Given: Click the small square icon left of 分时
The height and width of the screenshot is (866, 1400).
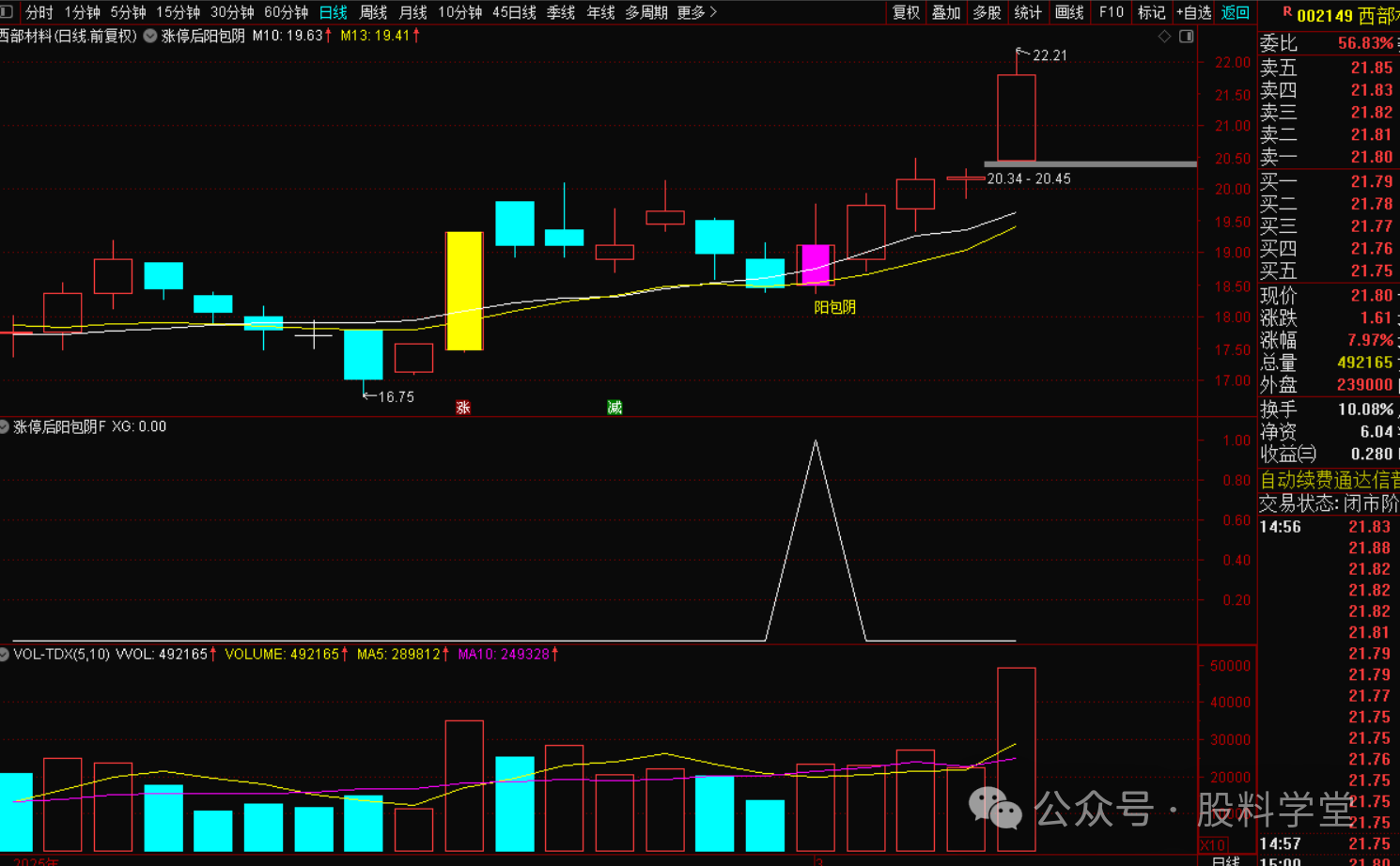Looking at the screenshot, I should (8, 12).
